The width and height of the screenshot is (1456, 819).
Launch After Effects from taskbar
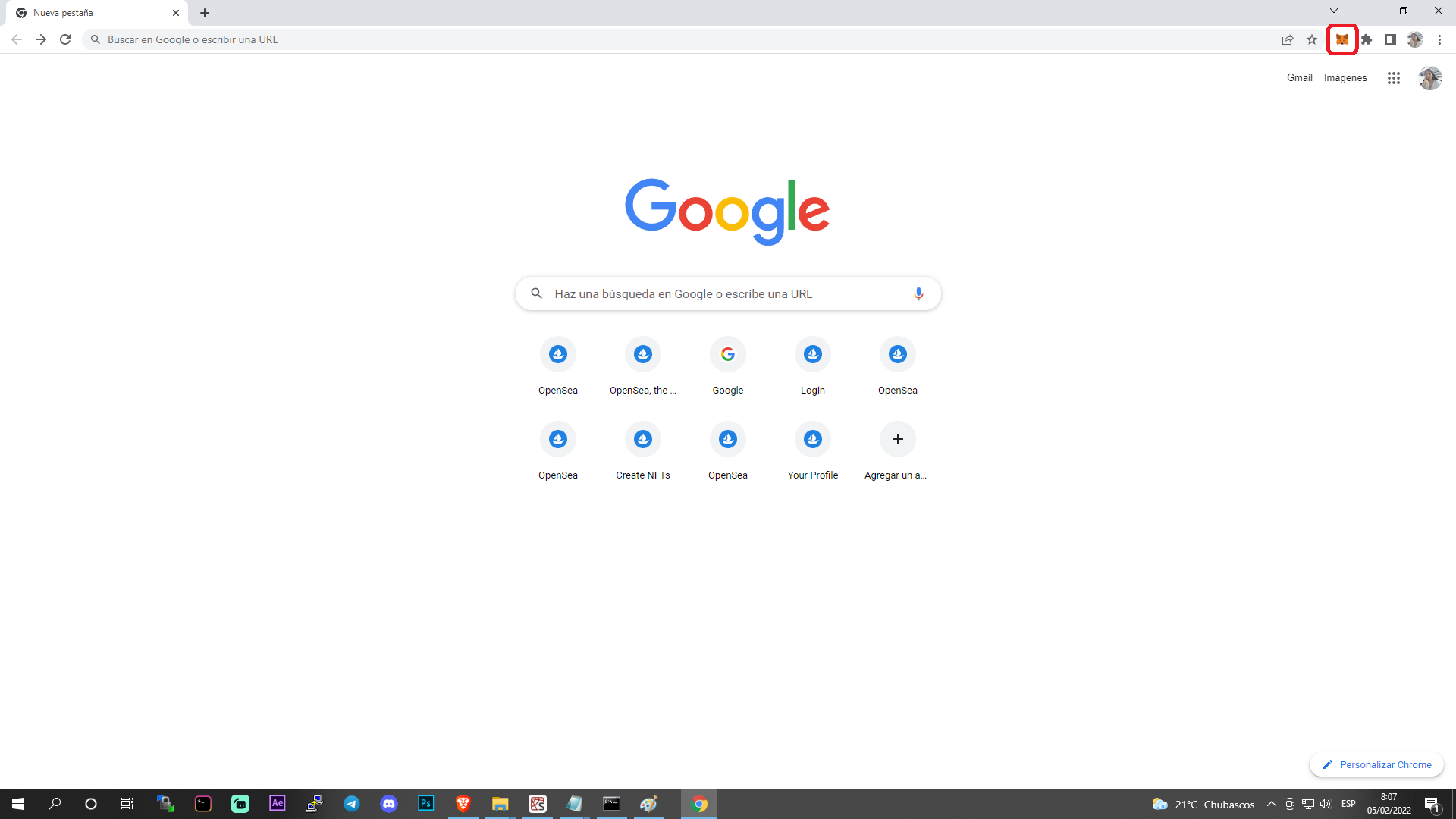(x=278, y=804)
